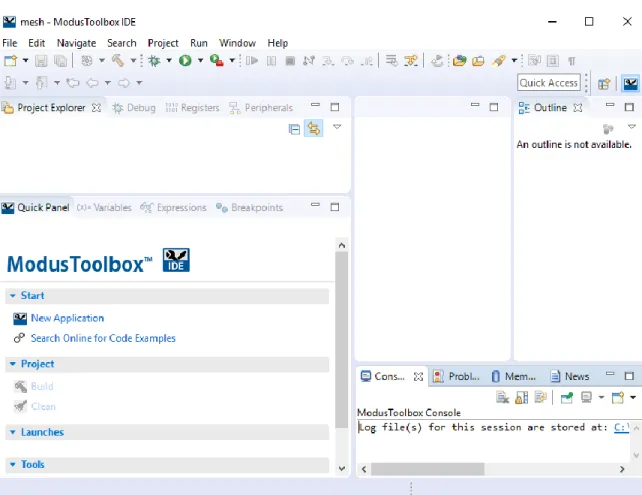Click the Open Task folder icon
The width and height of the screenshot is (642, 495).
[478, 61]
